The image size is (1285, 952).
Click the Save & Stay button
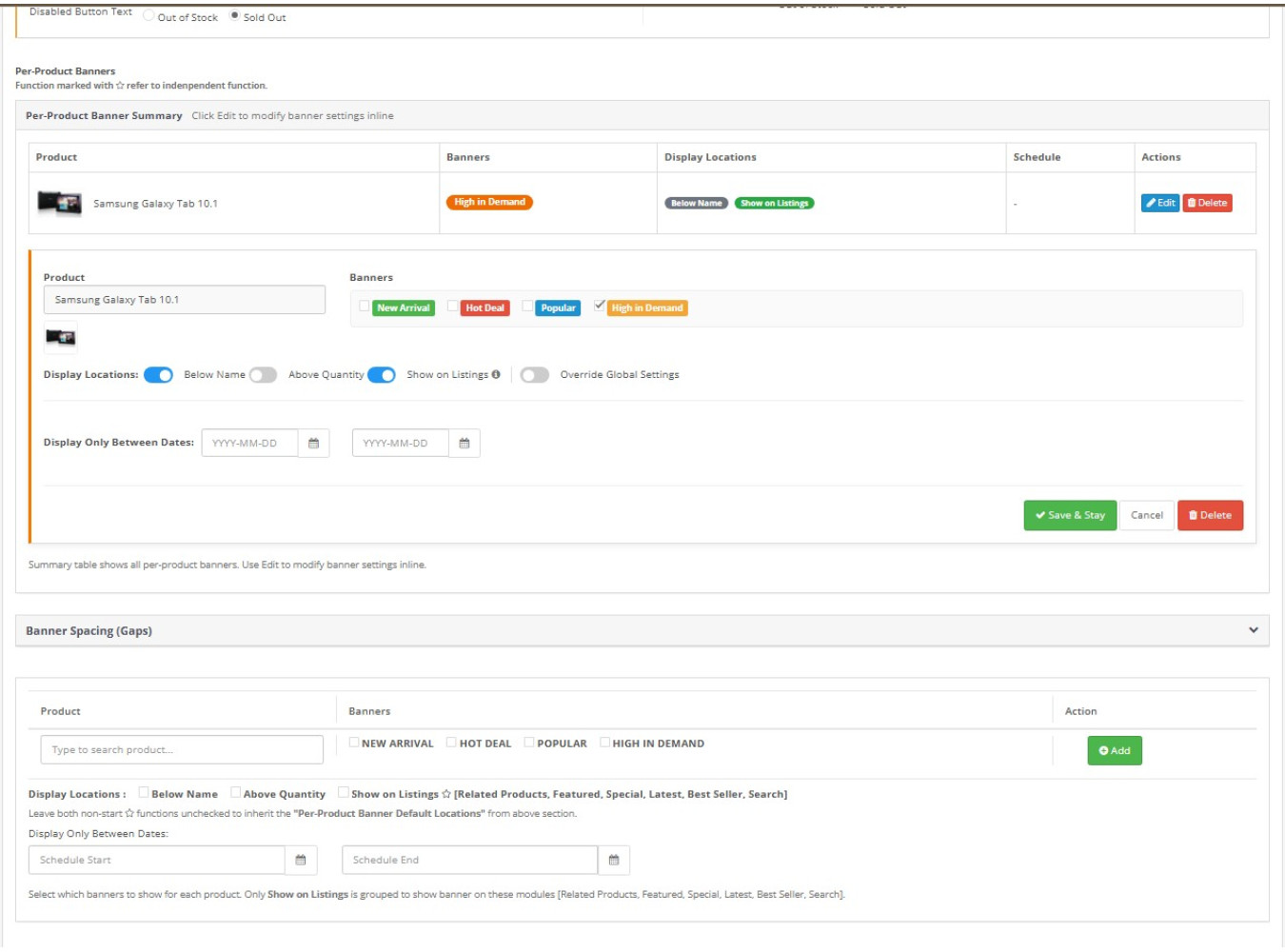click(1070, 516)
